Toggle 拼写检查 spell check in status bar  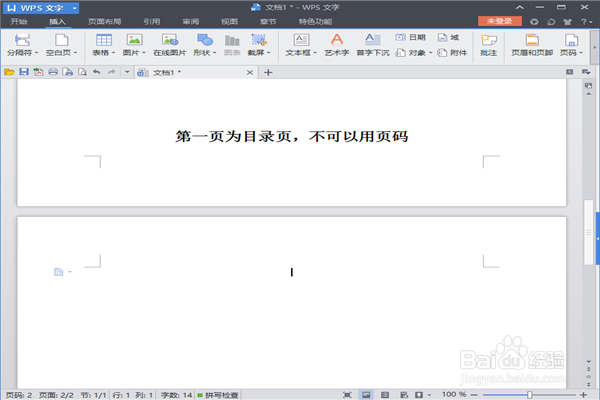pyautogui.click(x=218, y=395)
